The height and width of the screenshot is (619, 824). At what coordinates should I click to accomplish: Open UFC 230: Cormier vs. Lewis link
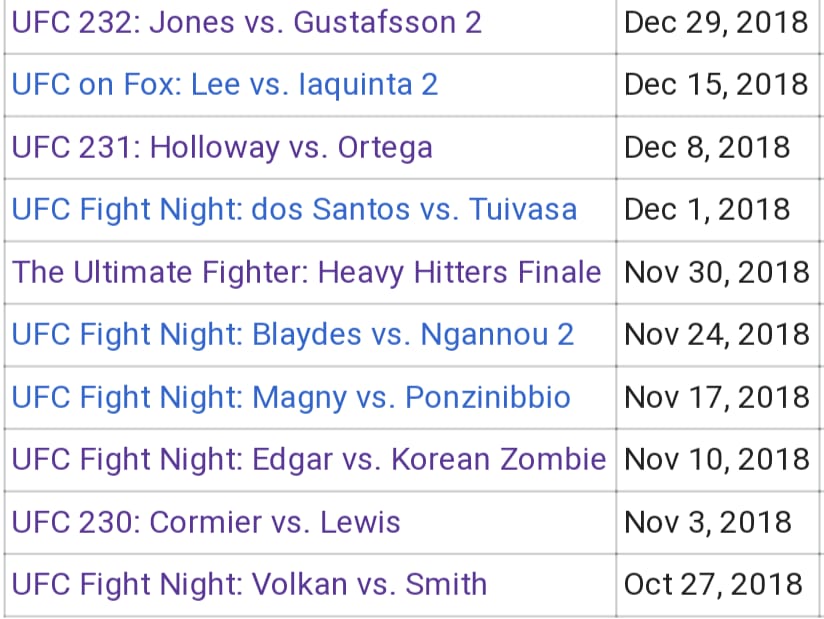[x=206, y=522]
